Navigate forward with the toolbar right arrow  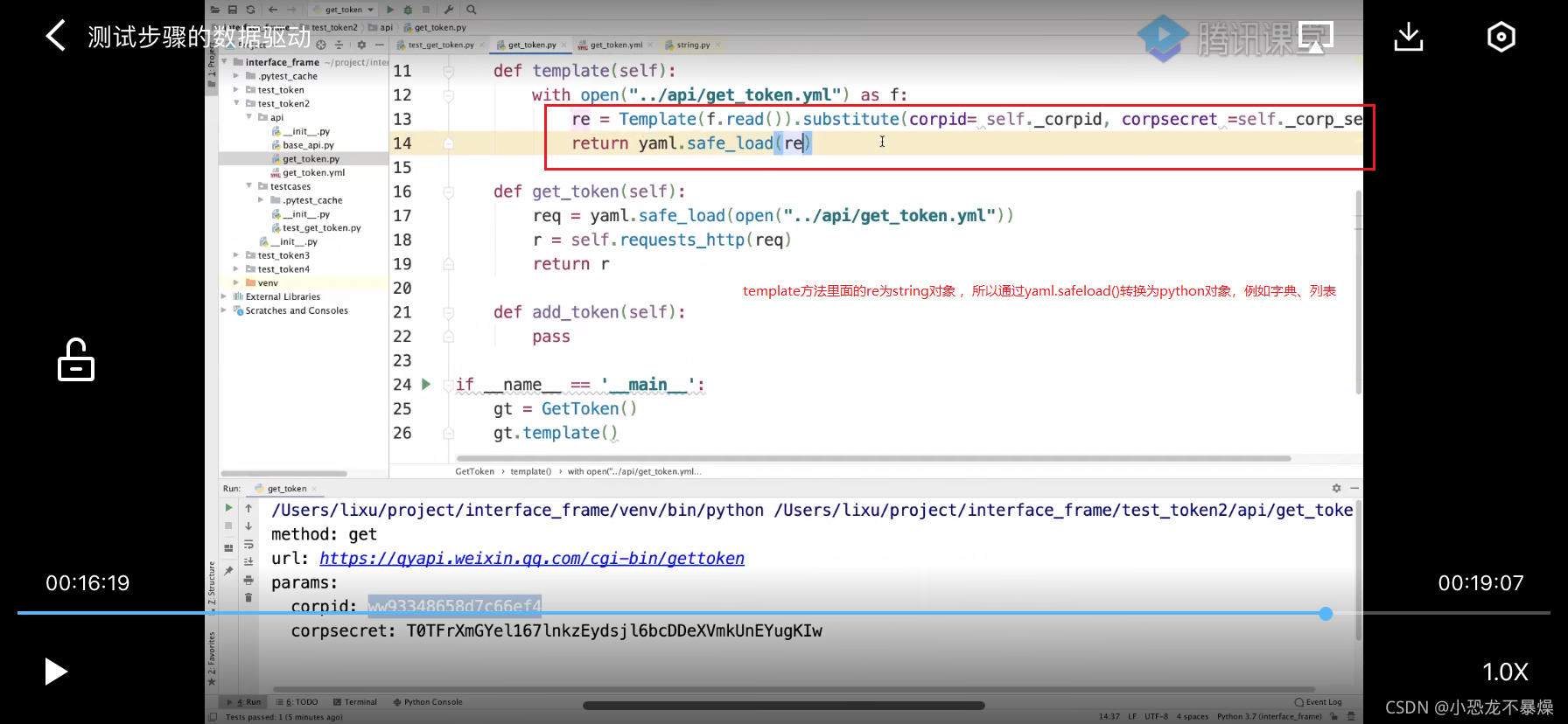coord(291,10)
